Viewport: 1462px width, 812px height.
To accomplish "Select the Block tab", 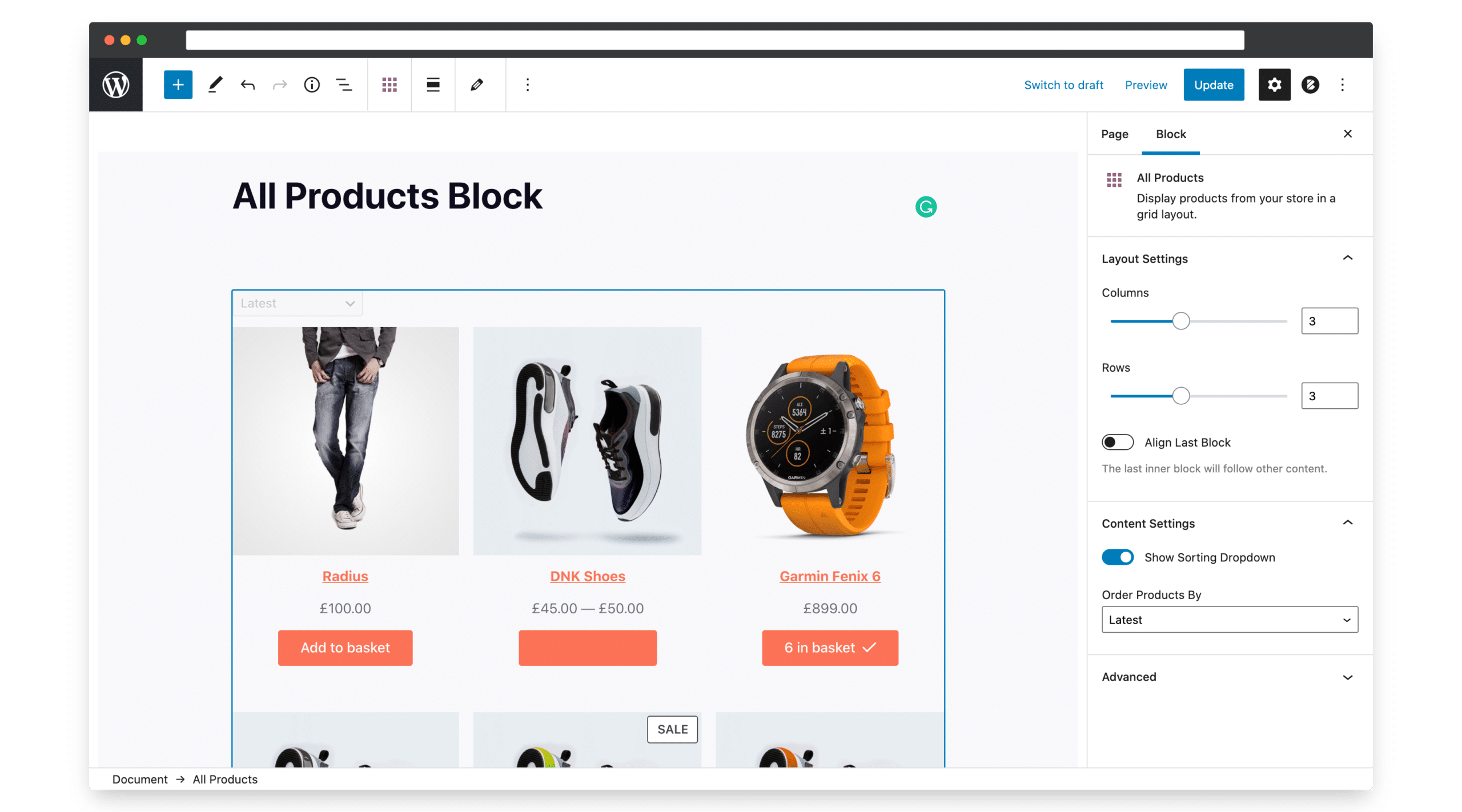I will (1170, 134).
